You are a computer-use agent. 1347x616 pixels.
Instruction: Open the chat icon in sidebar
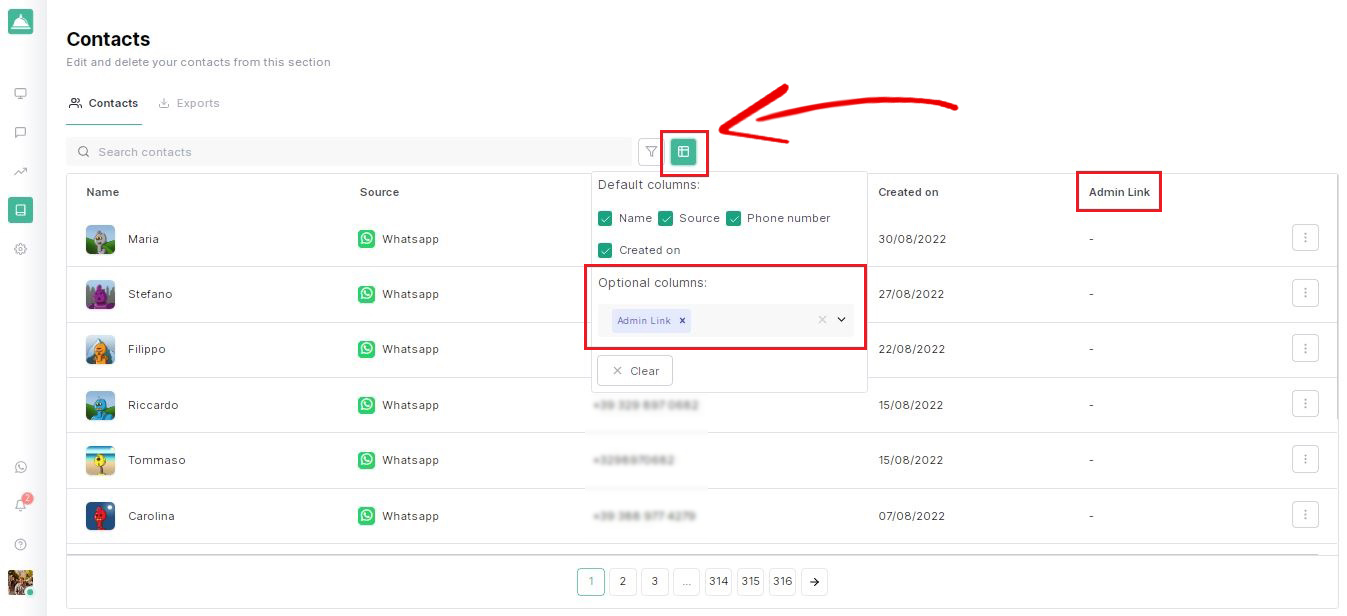pyautogui.click(x=20, y=132)
